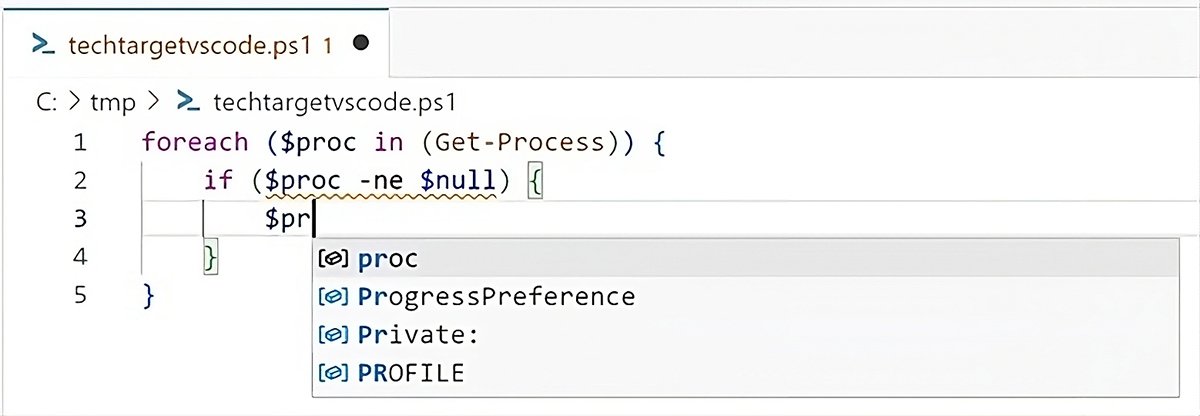Click unsaved dot on the editor tab
Screen dimensions: 1200x416
(x=362, y=43)
